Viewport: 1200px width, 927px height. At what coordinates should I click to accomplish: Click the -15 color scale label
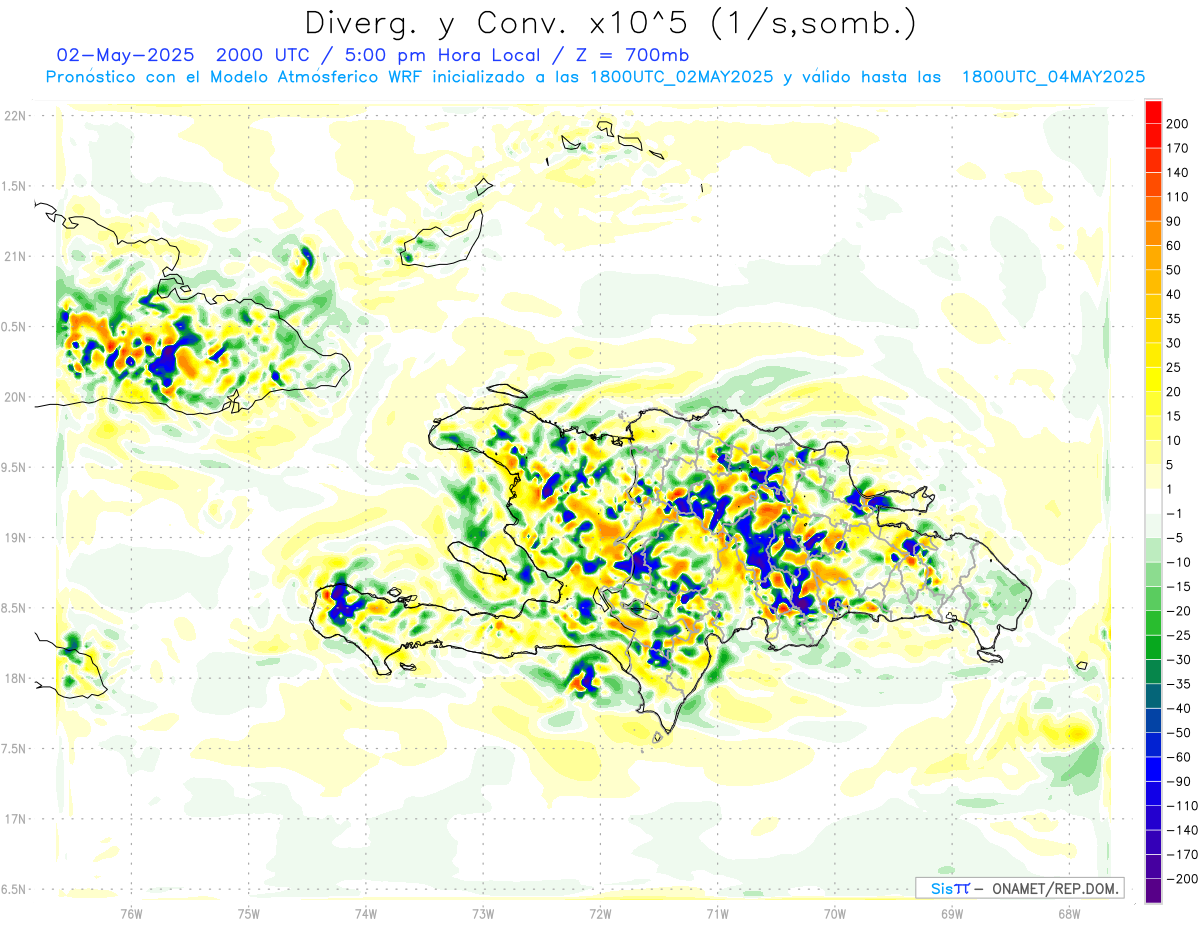[x=1178, y=587]
